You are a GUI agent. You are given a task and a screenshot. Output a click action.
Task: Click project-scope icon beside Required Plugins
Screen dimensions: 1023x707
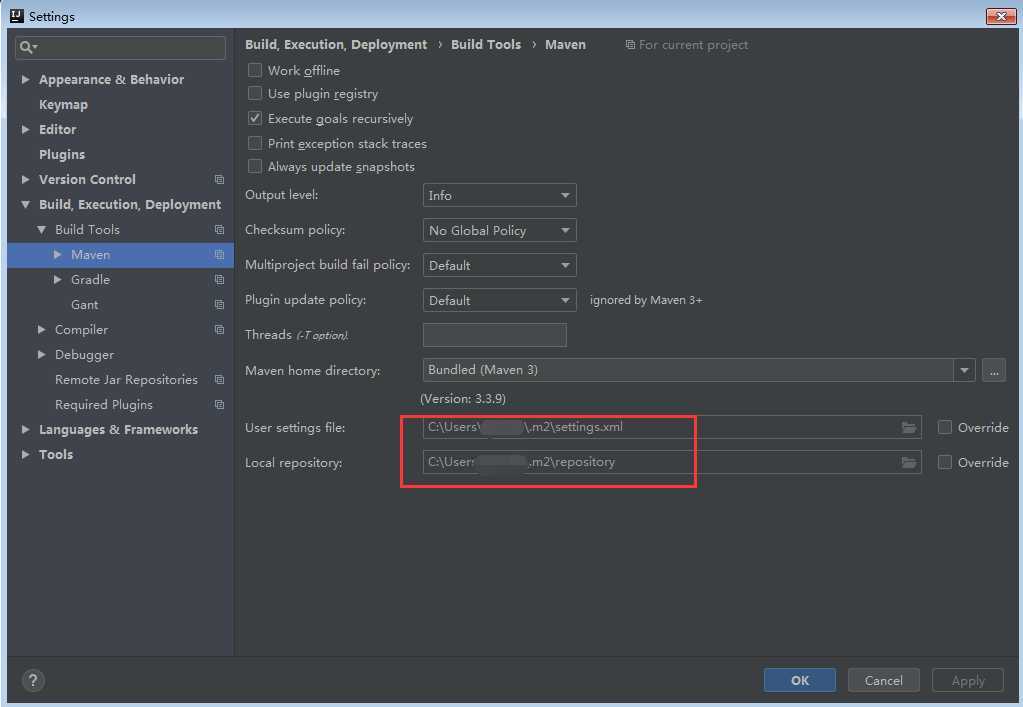(219, 404)
